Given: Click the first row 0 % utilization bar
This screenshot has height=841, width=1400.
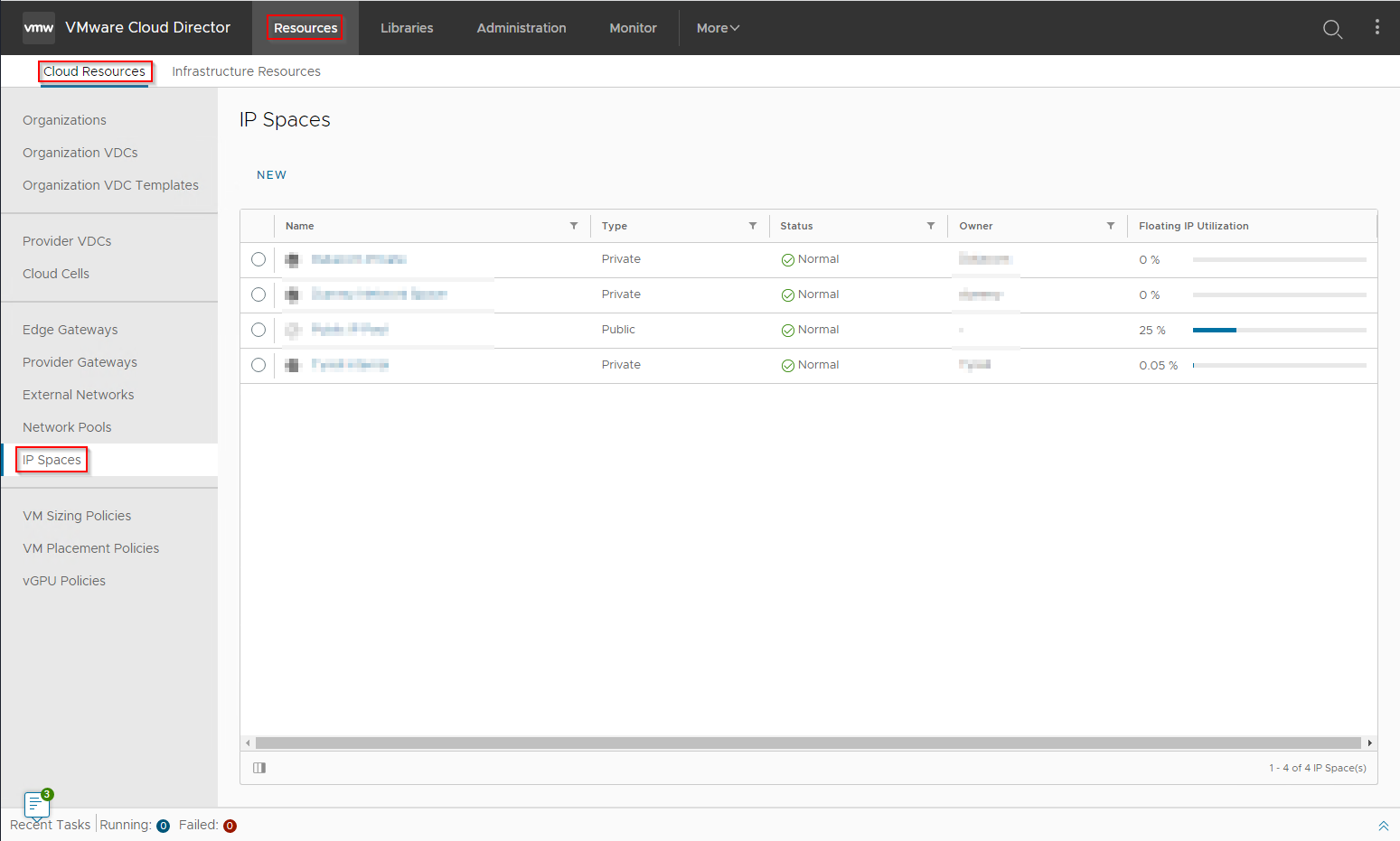Looking at the screenshot, I should (x=1280, y=260).
